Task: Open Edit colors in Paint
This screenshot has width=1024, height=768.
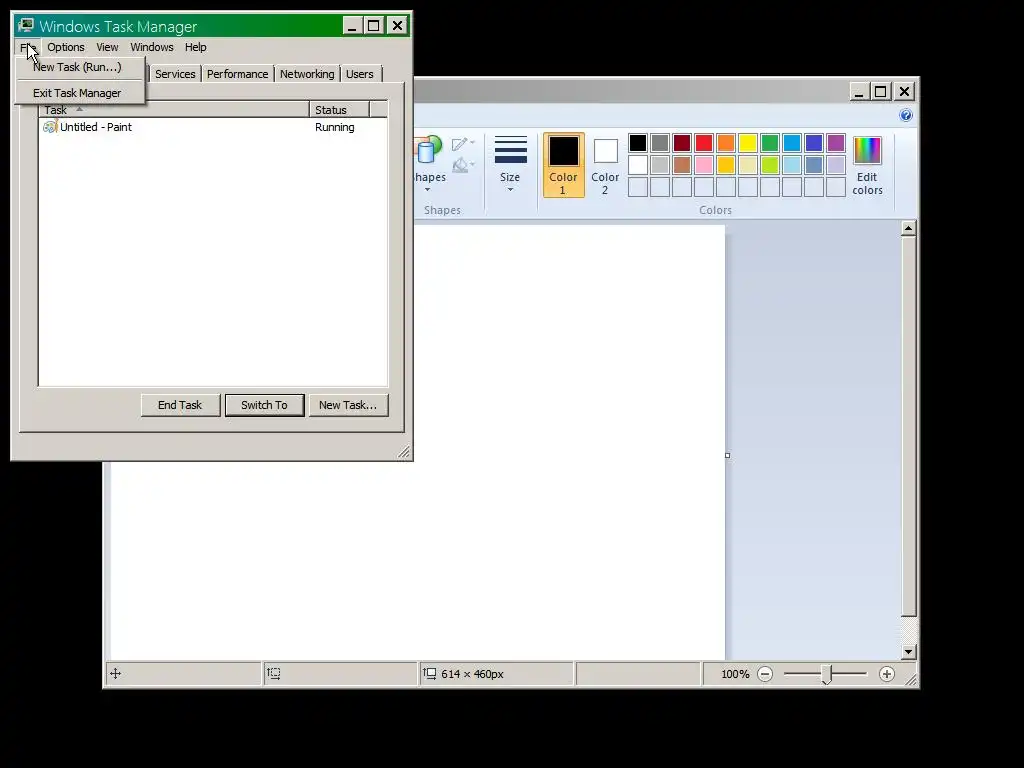Action: [867, 165]
